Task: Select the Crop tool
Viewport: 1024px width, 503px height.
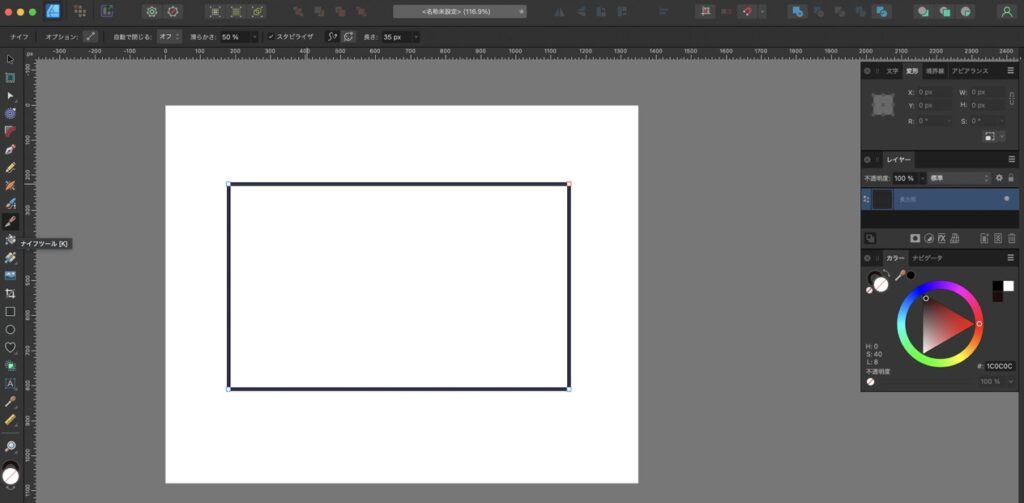Action: coord(10,293)
